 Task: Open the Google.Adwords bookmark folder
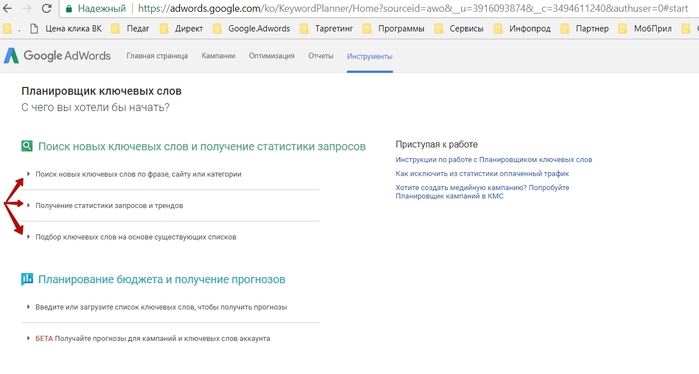coord(251,29)
